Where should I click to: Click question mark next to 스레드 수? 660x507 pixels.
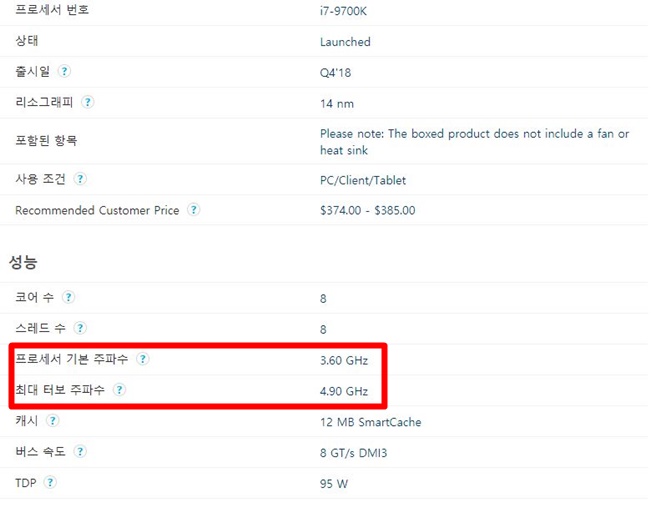81,328
